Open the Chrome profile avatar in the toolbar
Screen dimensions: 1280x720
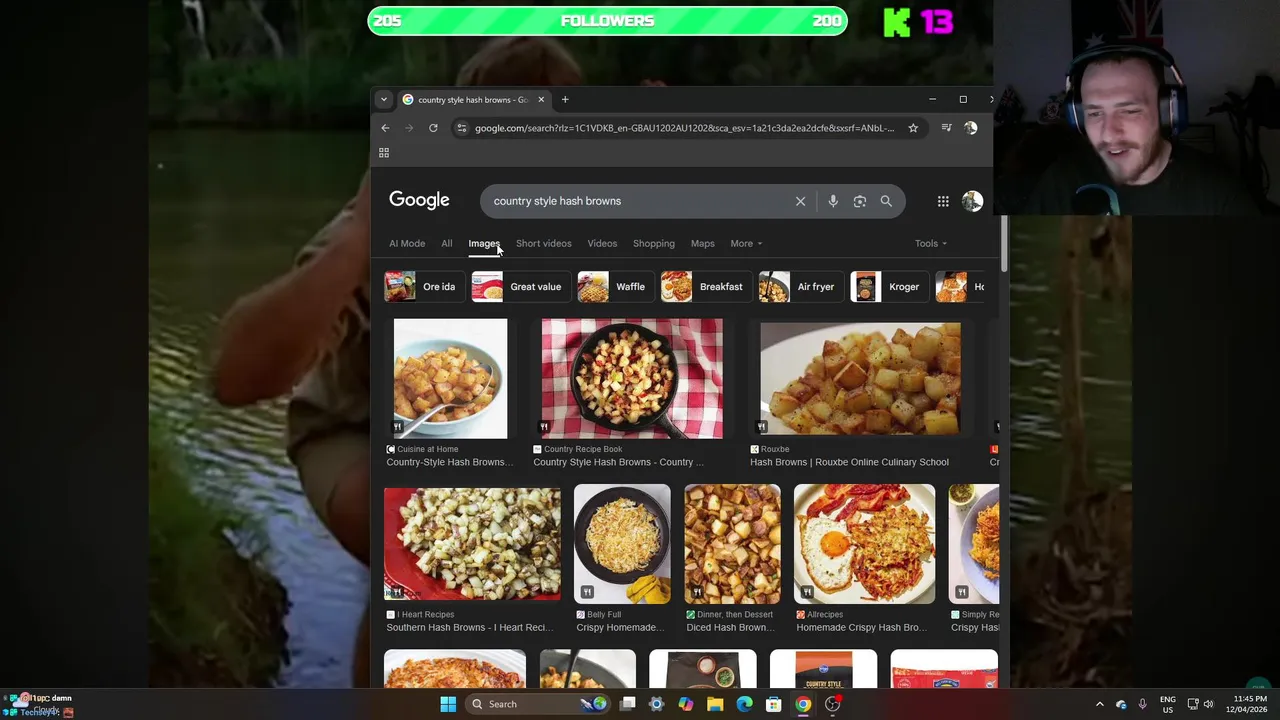970,128
